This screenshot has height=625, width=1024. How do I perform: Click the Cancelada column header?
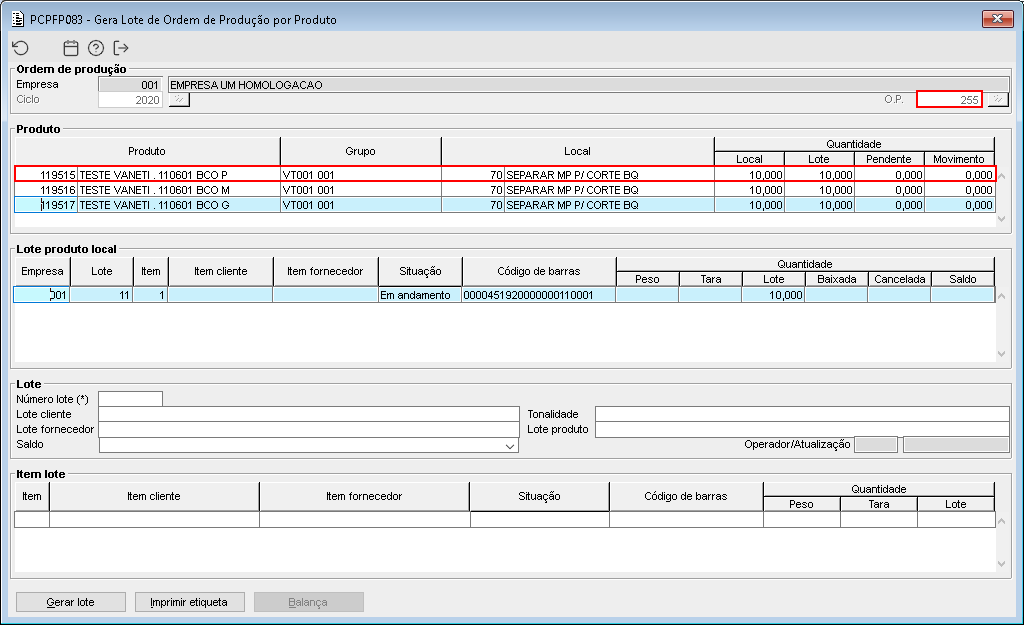coord(900,279)
